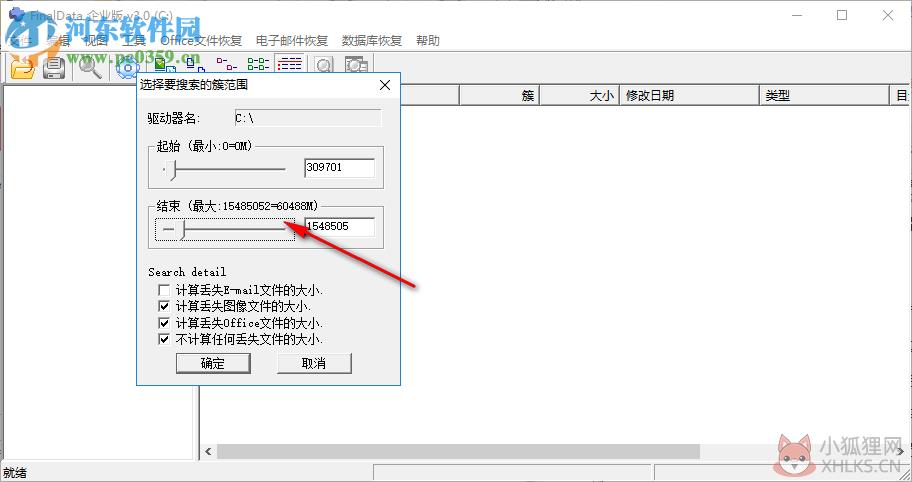Select the green list view icon
912x482 pixels.
tap(258, 64)
